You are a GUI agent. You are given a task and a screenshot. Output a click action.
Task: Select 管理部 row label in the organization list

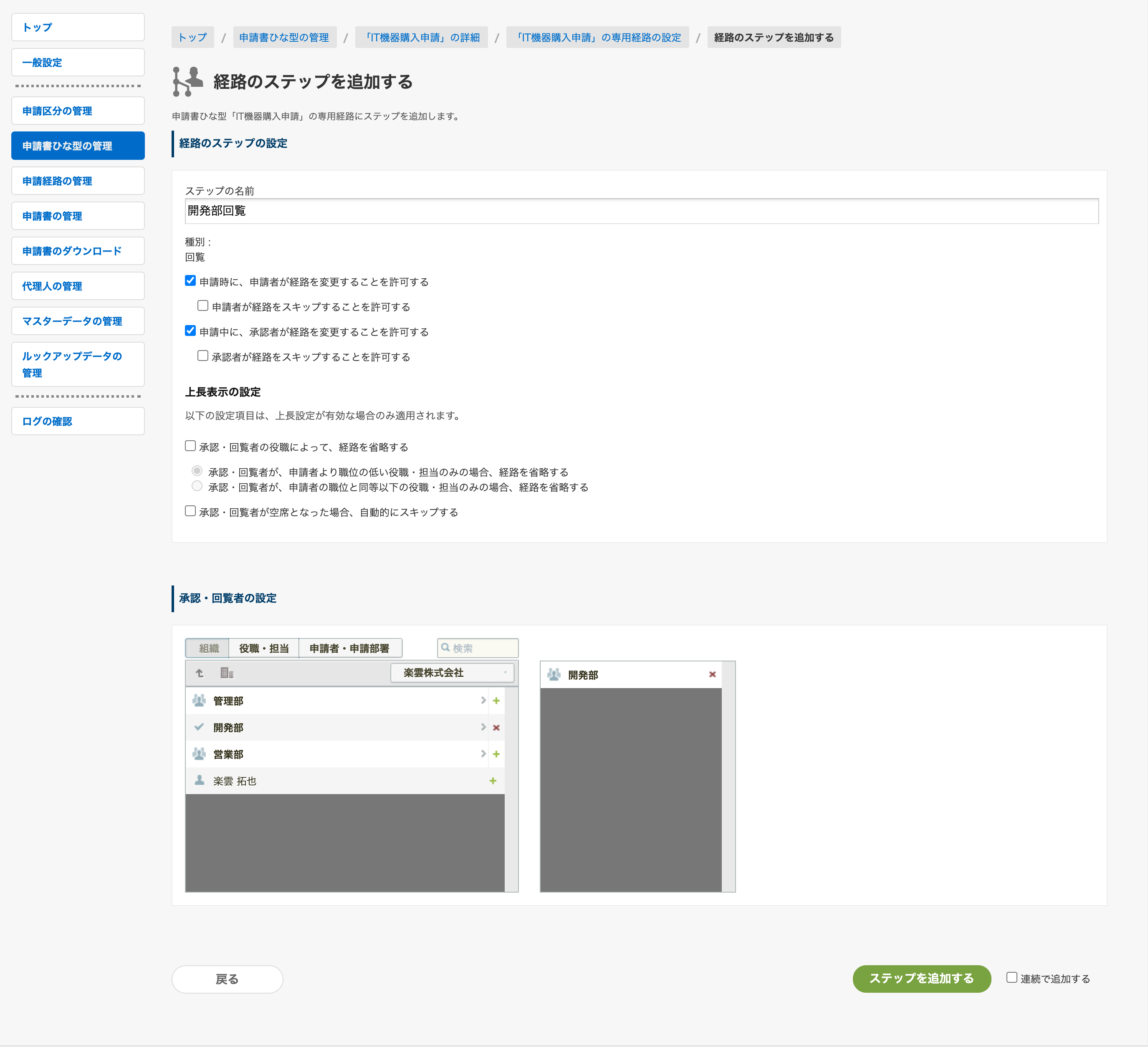point(228,701)
